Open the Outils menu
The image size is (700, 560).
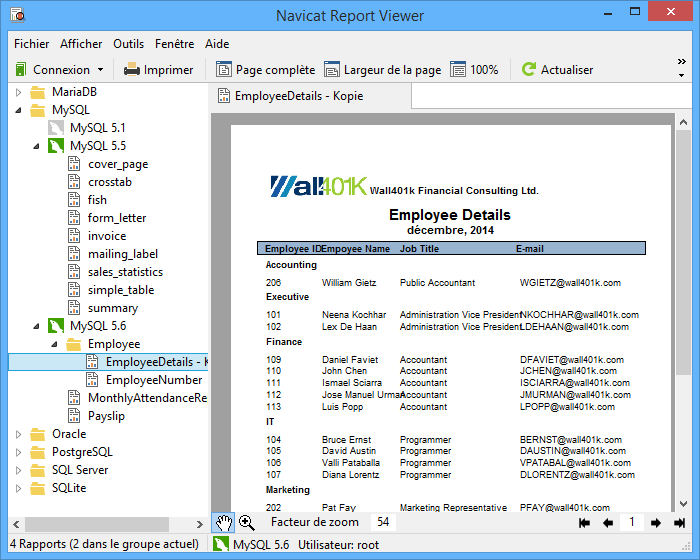129,44
